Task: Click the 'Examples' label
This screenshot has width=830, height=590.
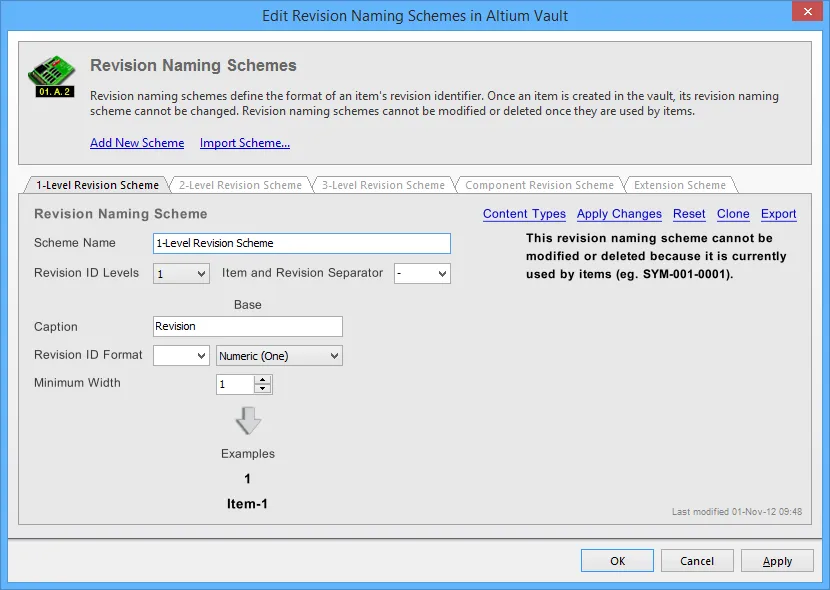Action: tap(248, 453)
